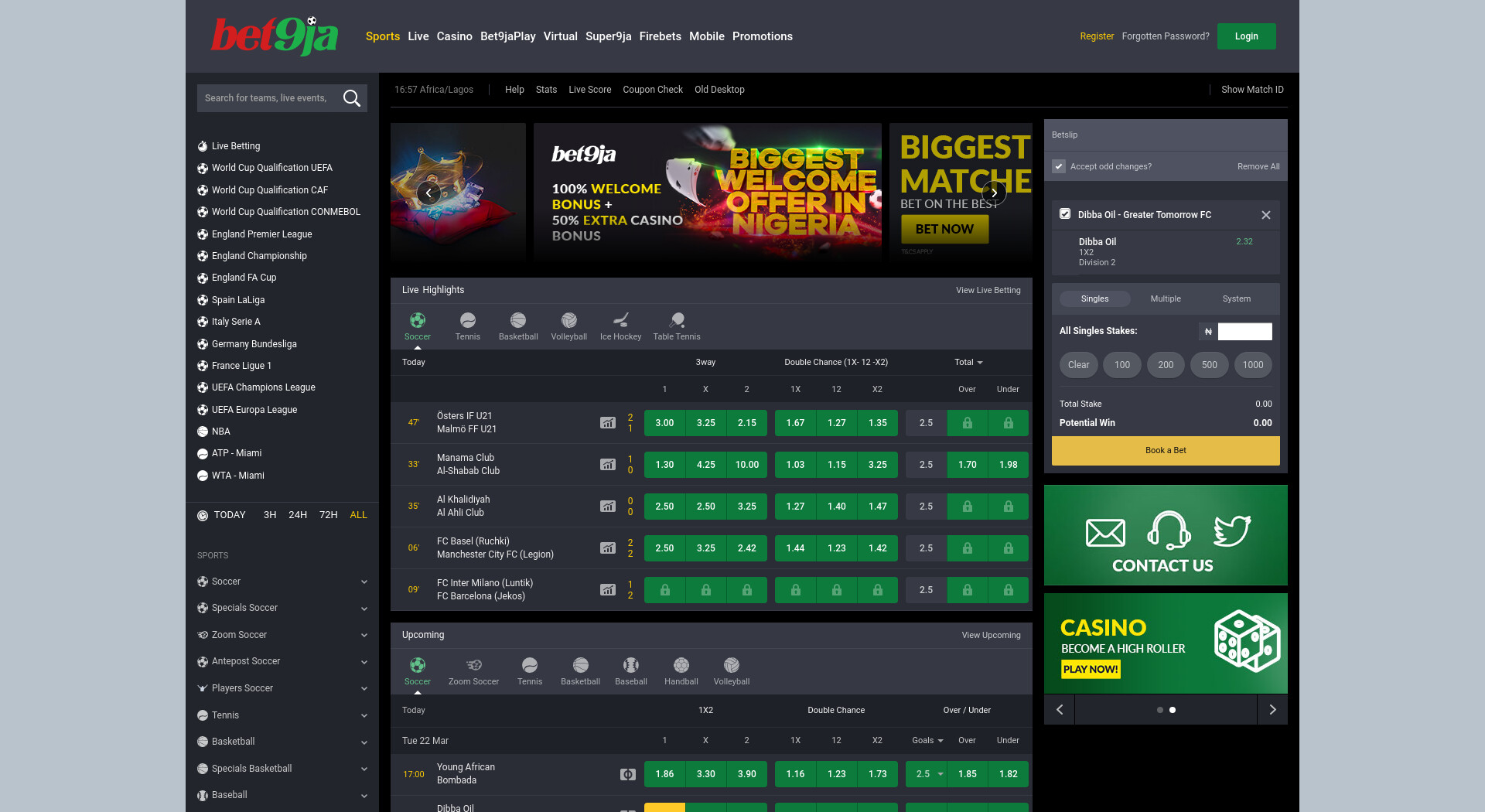Click the Book a Bet button
1485x812 pixels.
pos(1166,450)
